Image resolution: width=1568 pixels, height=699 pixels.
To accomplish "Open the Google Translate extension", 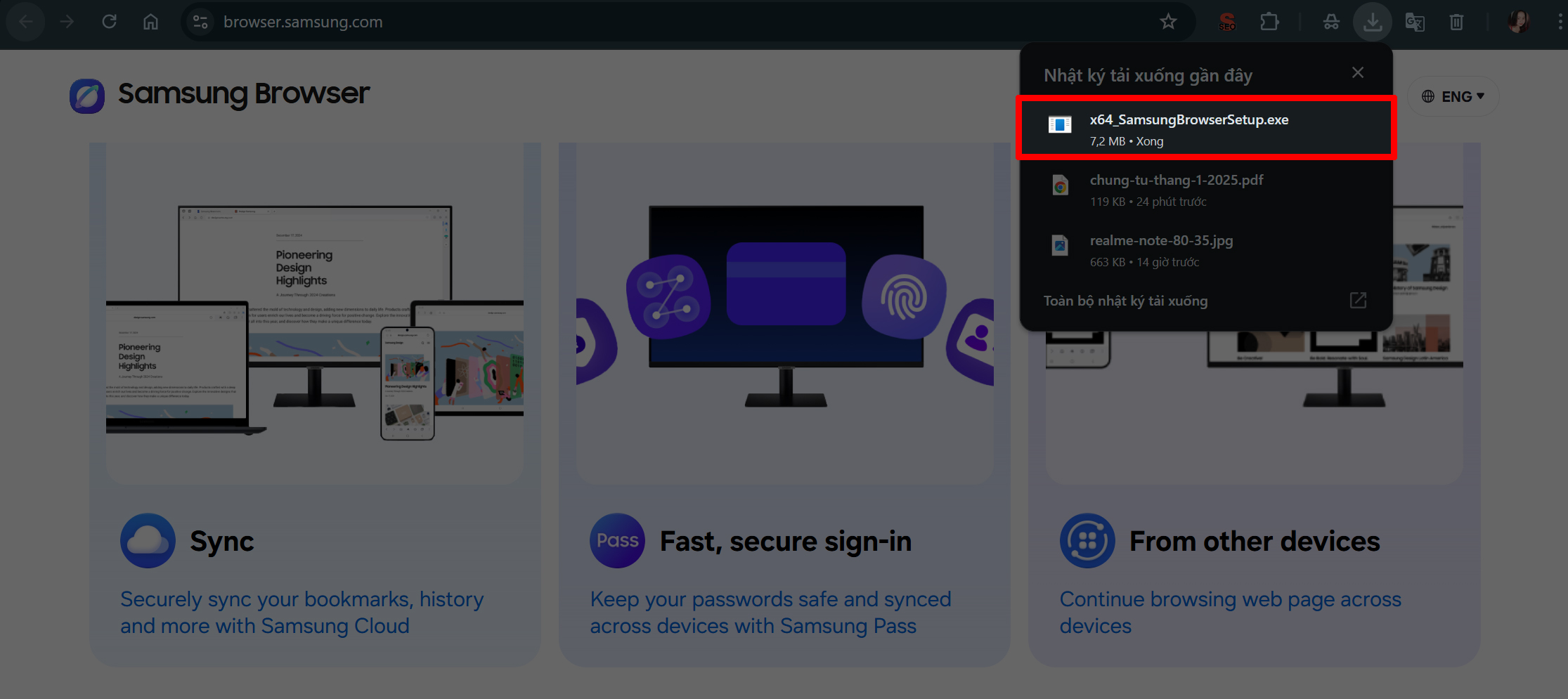I will click(x=1415, y=22).
